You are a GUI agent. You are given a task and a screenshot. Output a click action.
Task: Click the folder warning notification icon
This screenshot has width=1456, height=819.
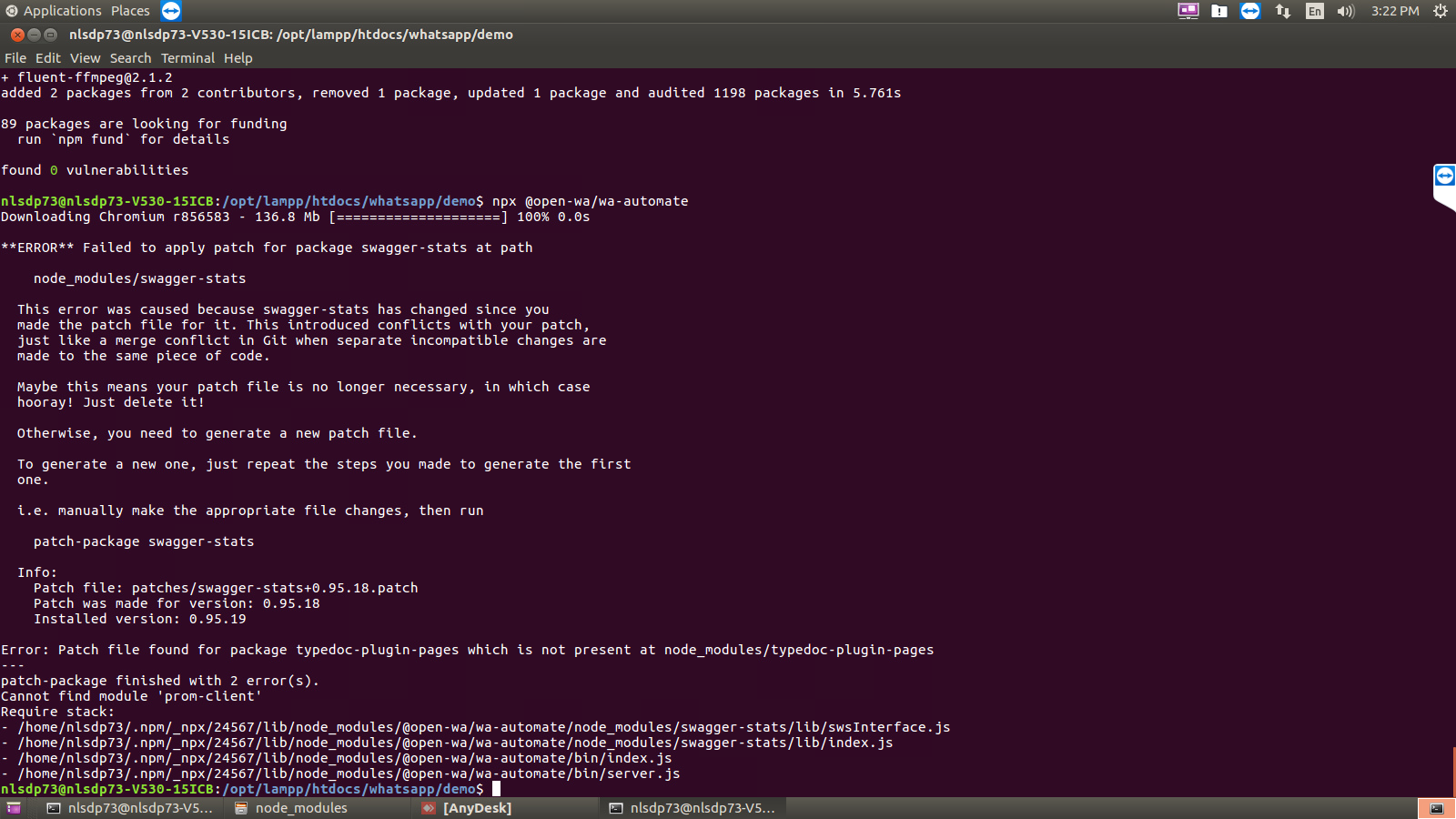pyautogui.click(x=1218, y=12)
